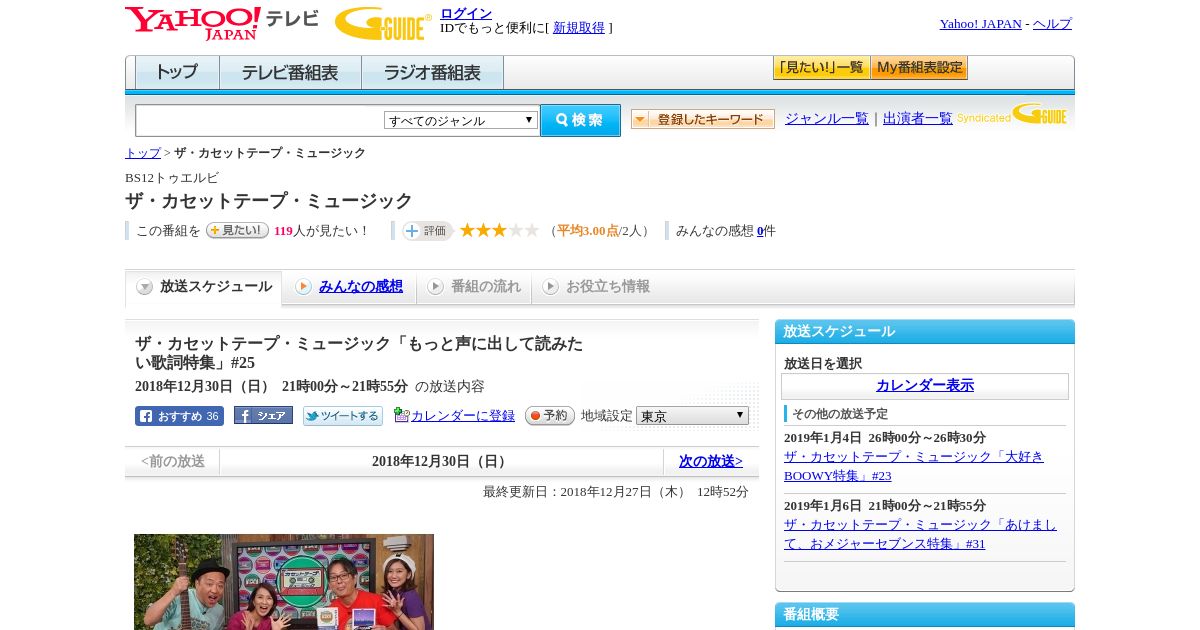Click the ログイン link
The image size is (1200, 630).
click(466, 13)
